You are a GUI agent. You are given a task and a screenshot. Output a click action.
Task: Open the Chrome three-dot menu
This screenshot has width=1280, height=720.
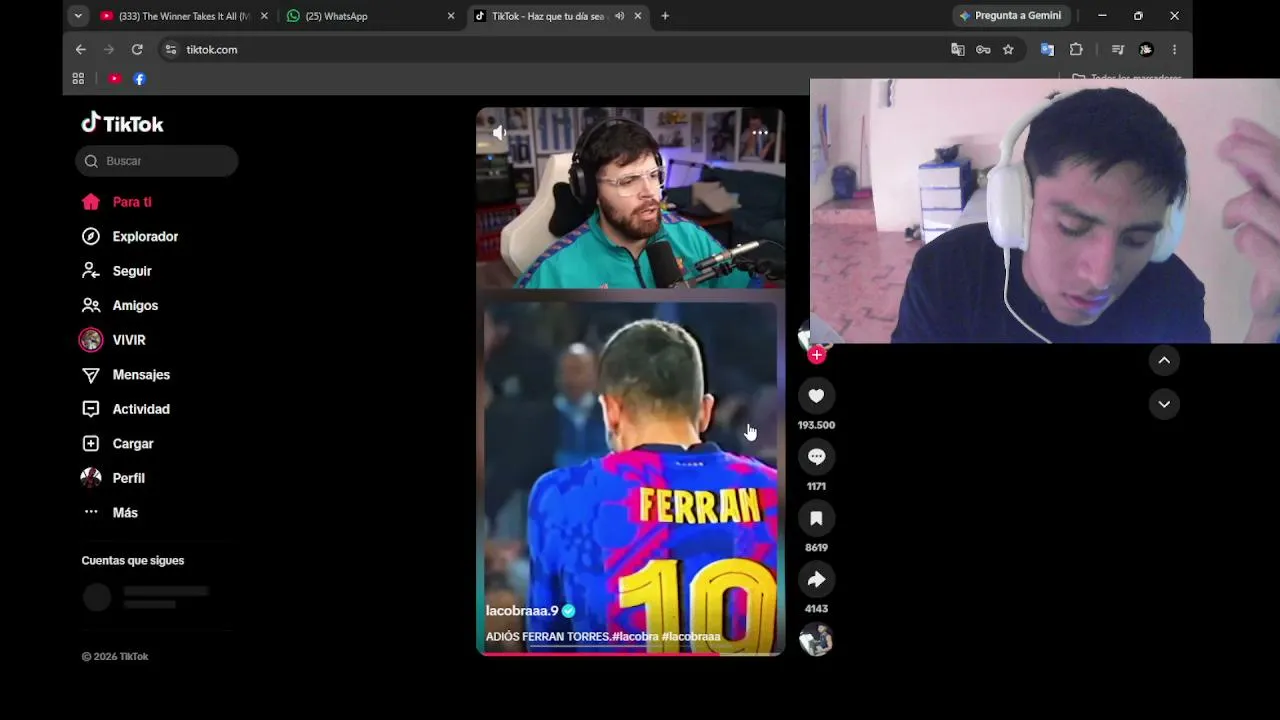1174,50
